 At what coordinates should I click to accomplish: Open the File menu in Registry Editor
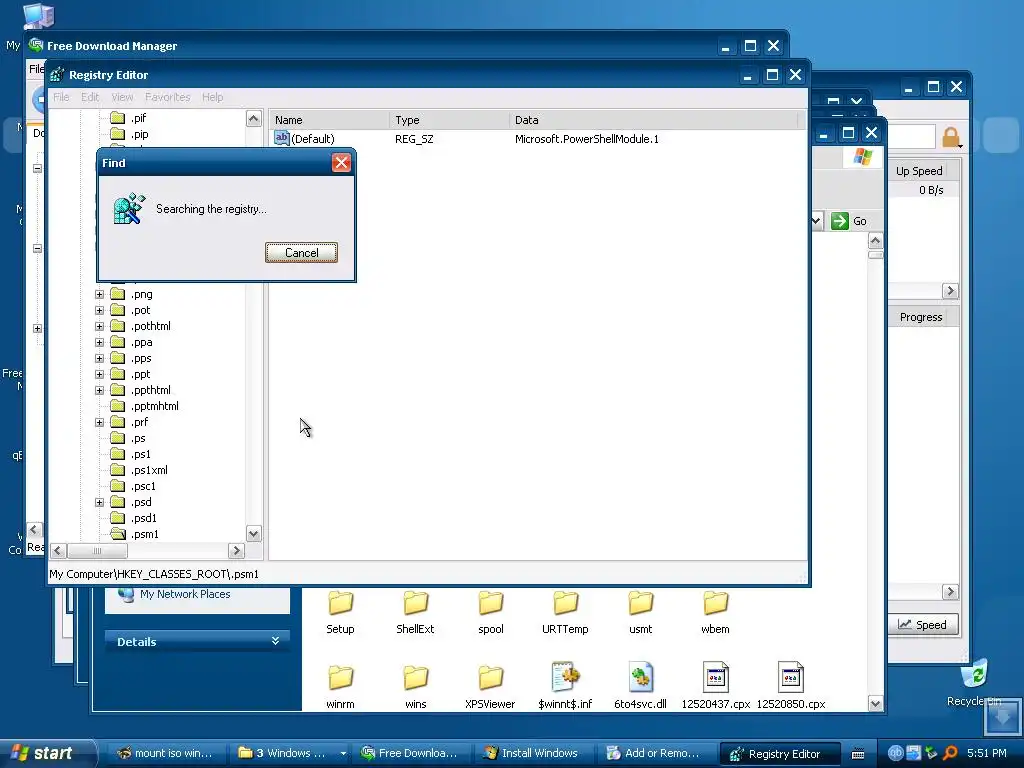click(x=61, y=97)
